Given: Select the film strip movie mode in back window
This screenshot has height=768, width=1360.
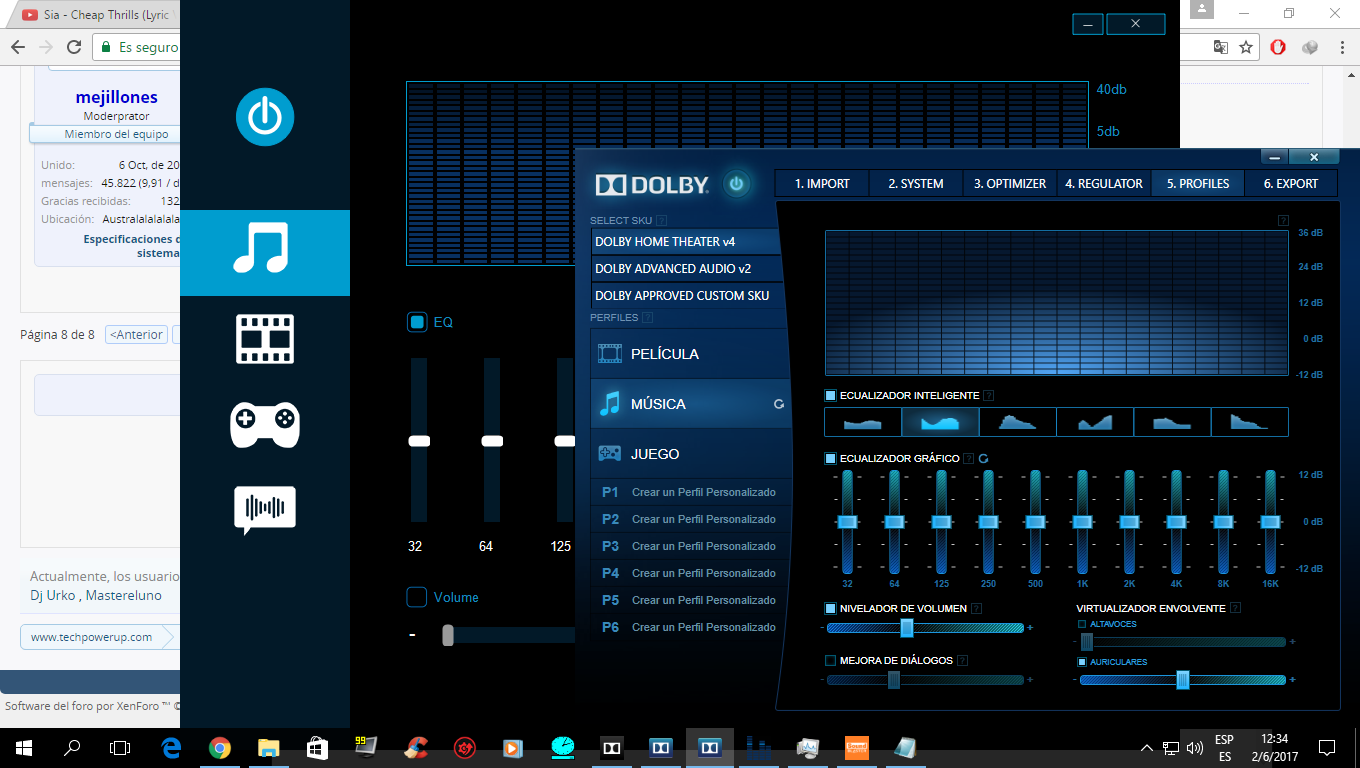Looking at the screenshot, I should [x=265, y=339].
